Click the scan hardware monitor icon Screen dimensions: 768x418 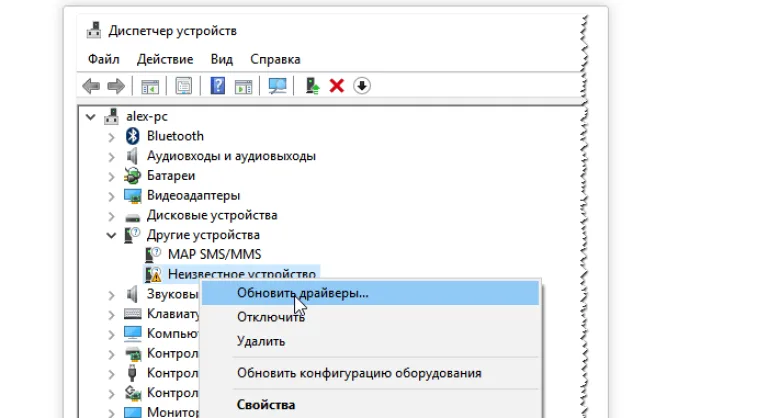277,86
